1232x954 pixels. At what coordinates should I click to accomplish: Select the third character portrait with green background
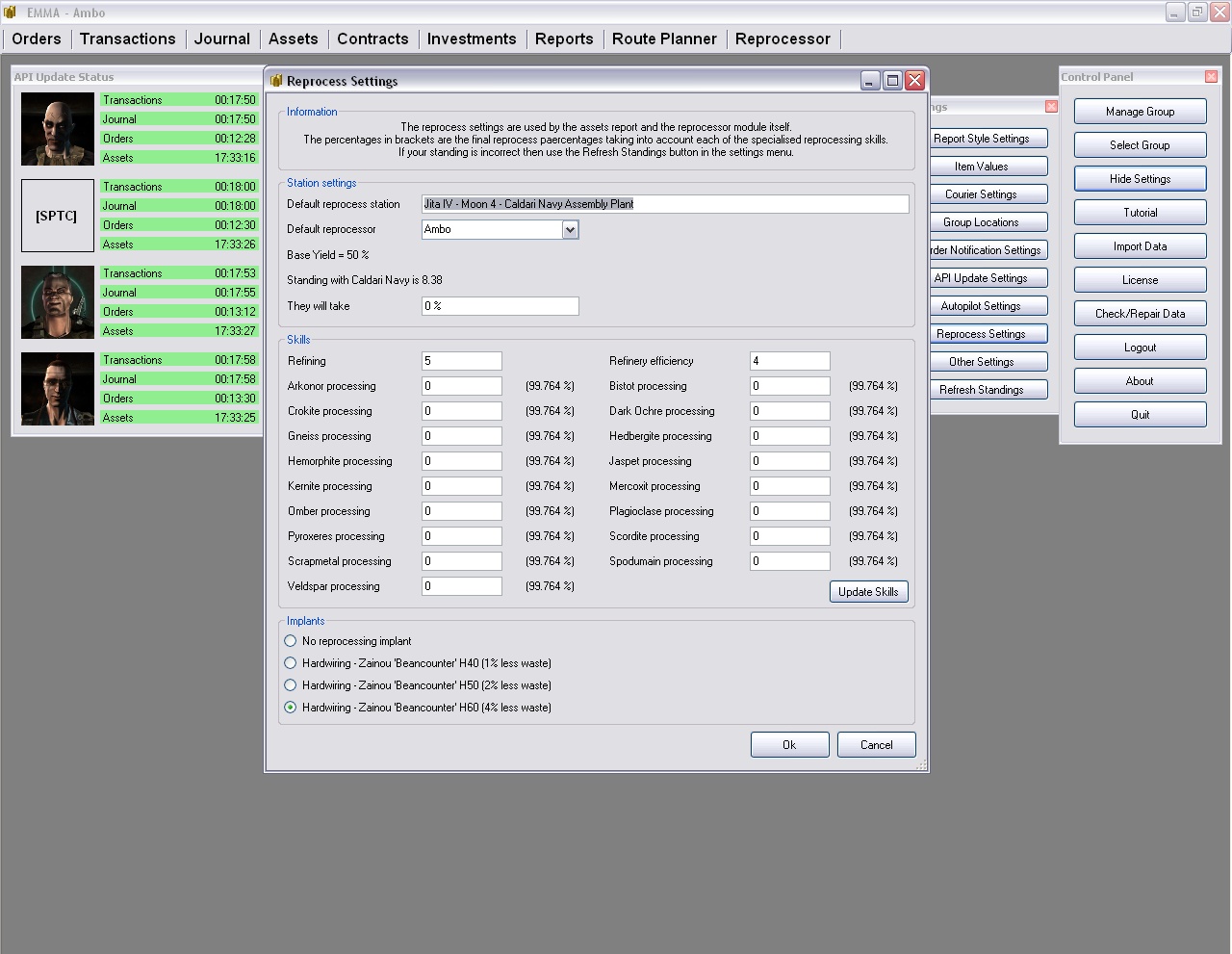click(58, 302)
